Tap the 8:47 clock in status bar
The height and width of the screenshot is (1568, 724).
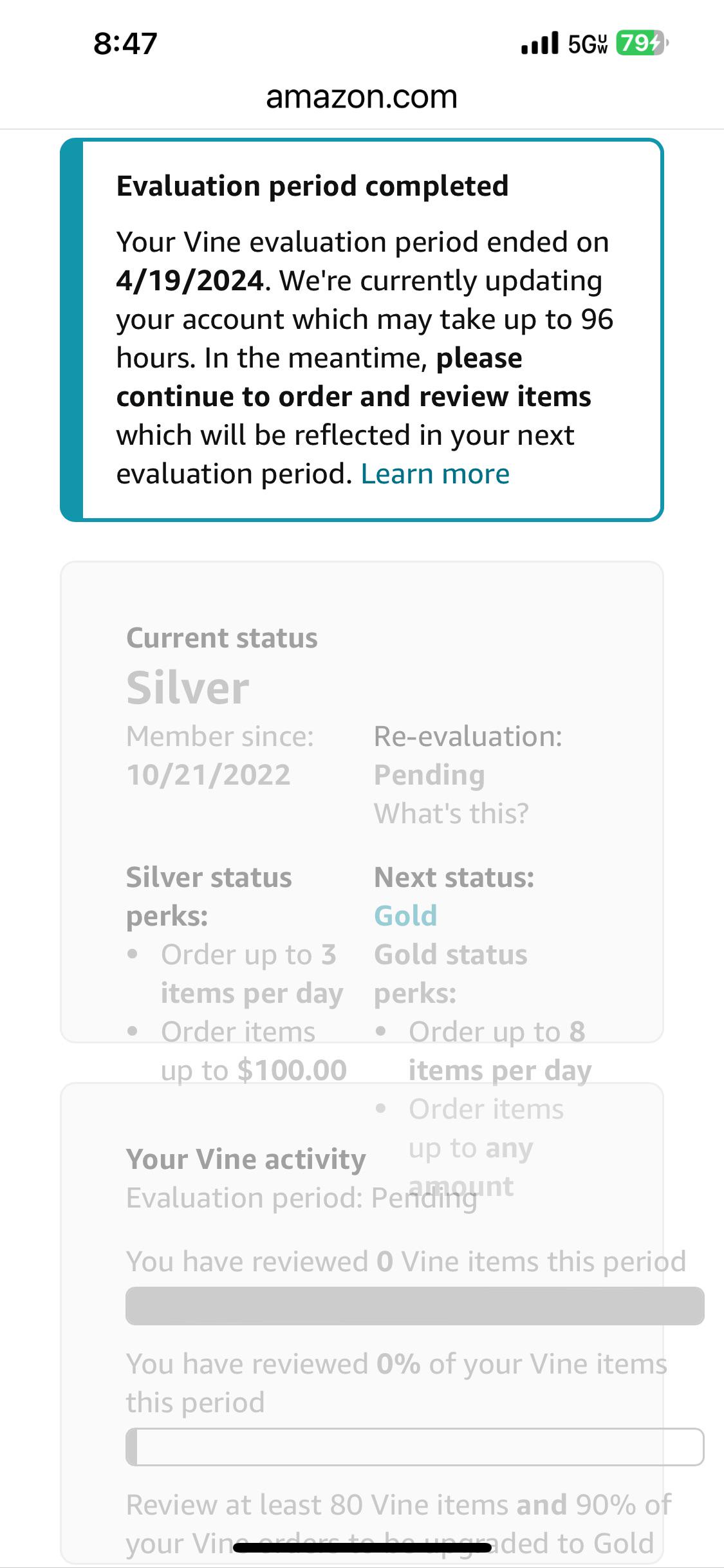coord(125,44)
